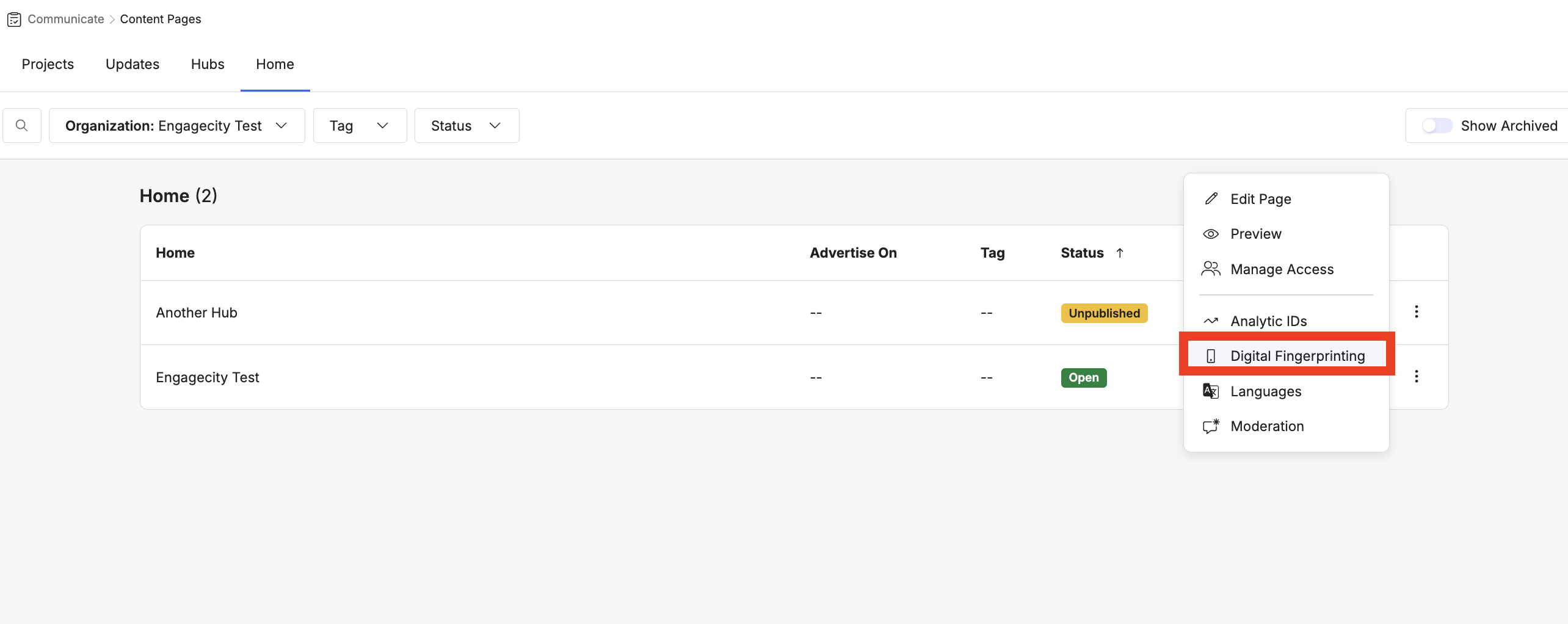This screenshot has width=1568, height=624.
Task: Select Edit Page from the context menu
Action: click(1260, 199)
